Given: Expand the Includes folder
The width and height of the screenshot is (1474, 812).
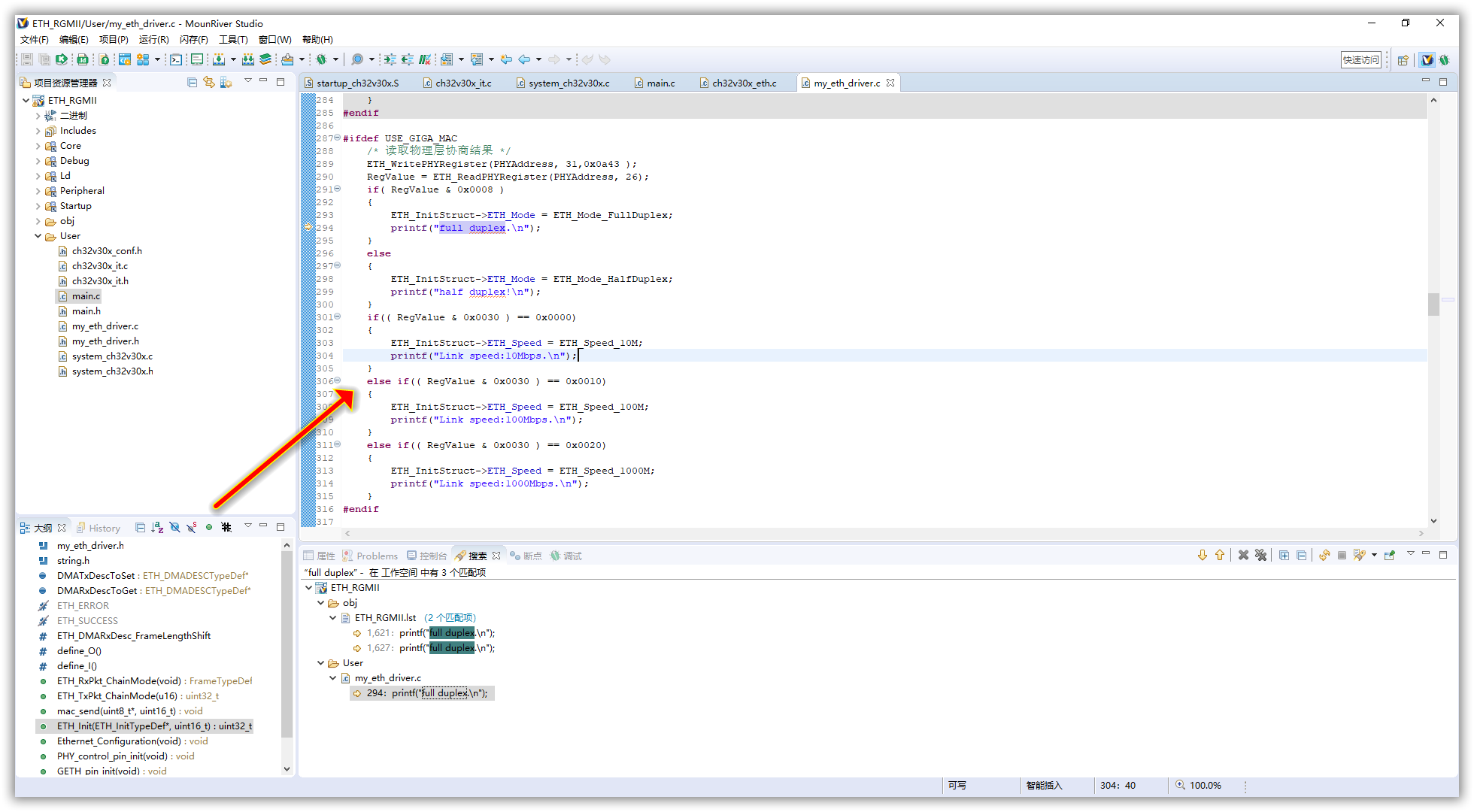Looking at the screenshot, I should click(x=38, y=131).
